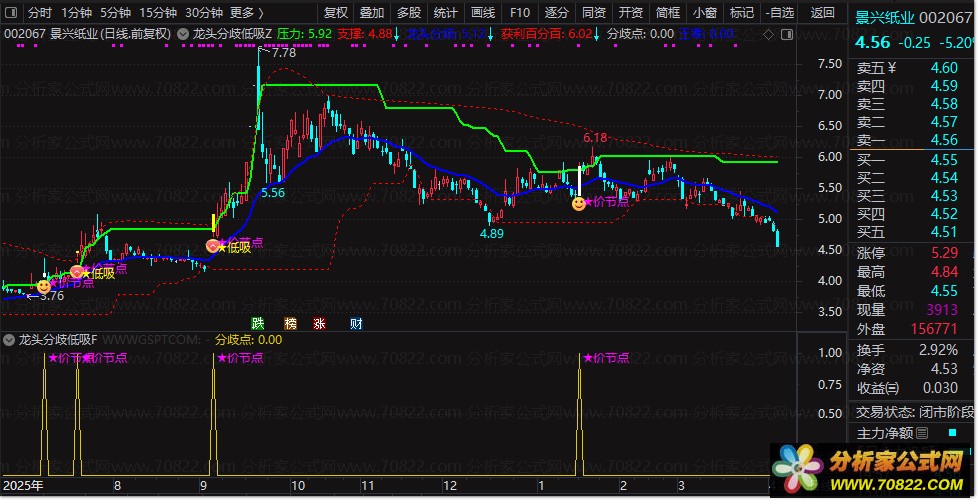Viewport: 980px width, 501px height.
Task: Click month 12 on the time axis
Action: coord(450,485)
